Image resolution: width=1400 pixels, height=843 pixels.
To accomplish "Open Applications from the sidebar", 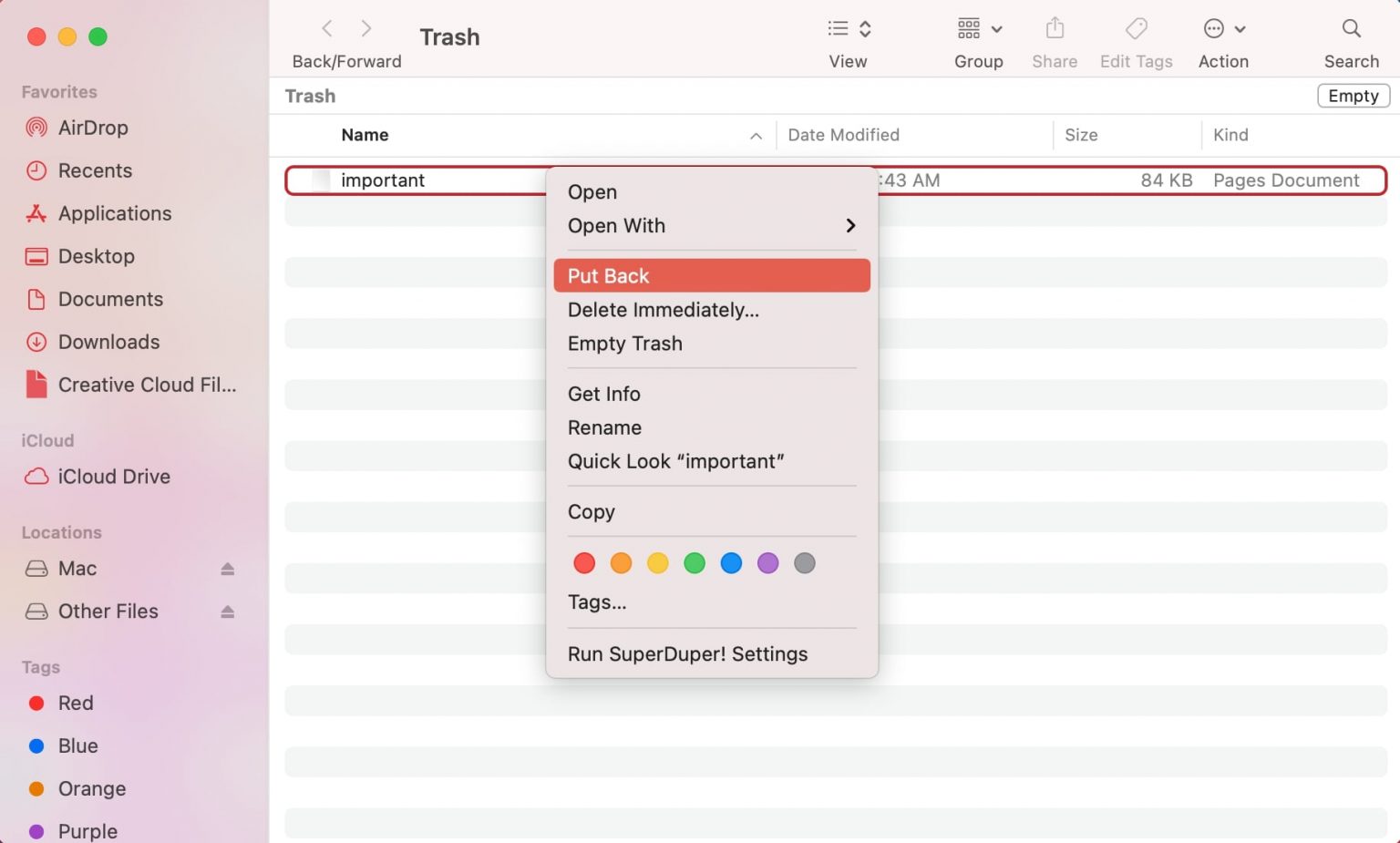I will (115, 213).
